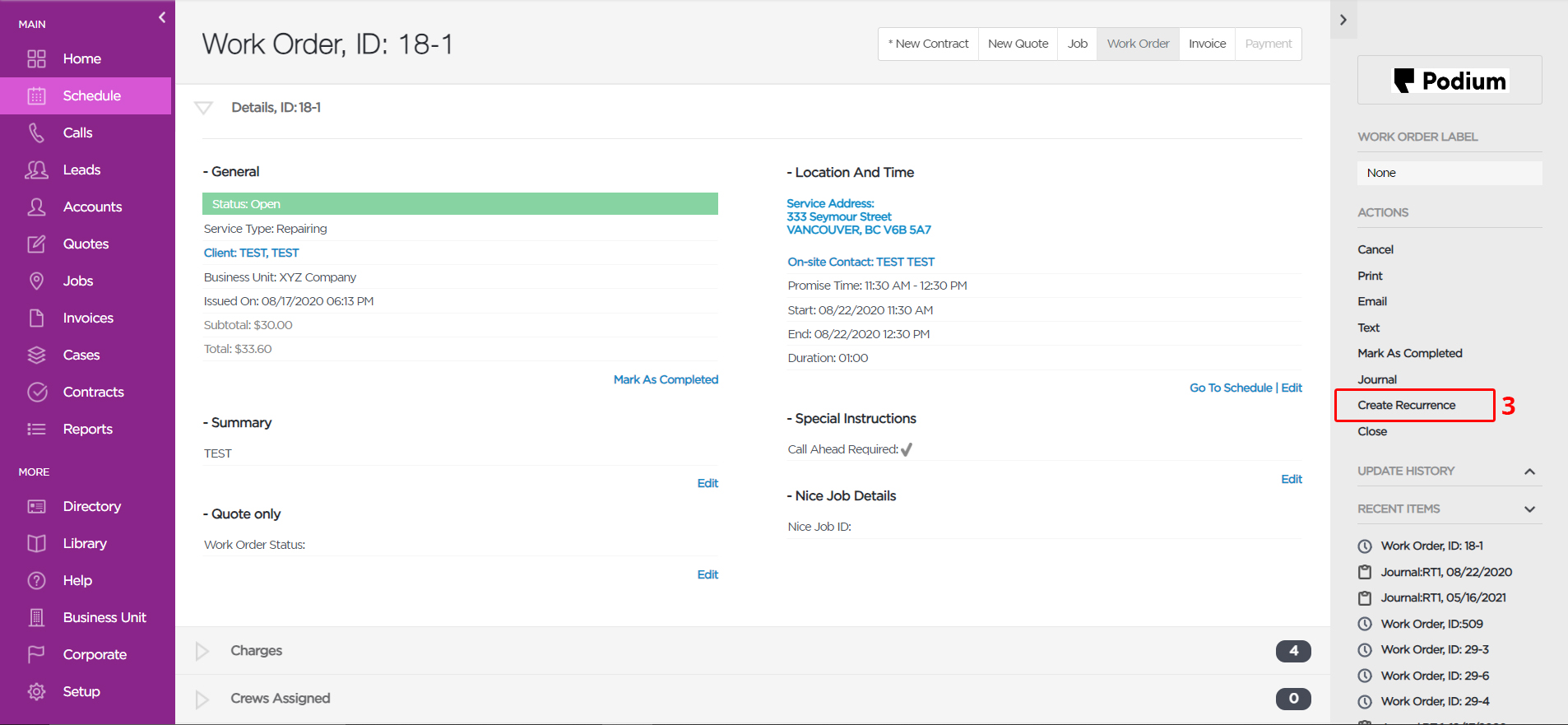Image resolution: width=1568 pixels, height=725 pixels.
Task: Click clock icon beside Work Order, ID: 29-6
Action: click(1365, 676)
